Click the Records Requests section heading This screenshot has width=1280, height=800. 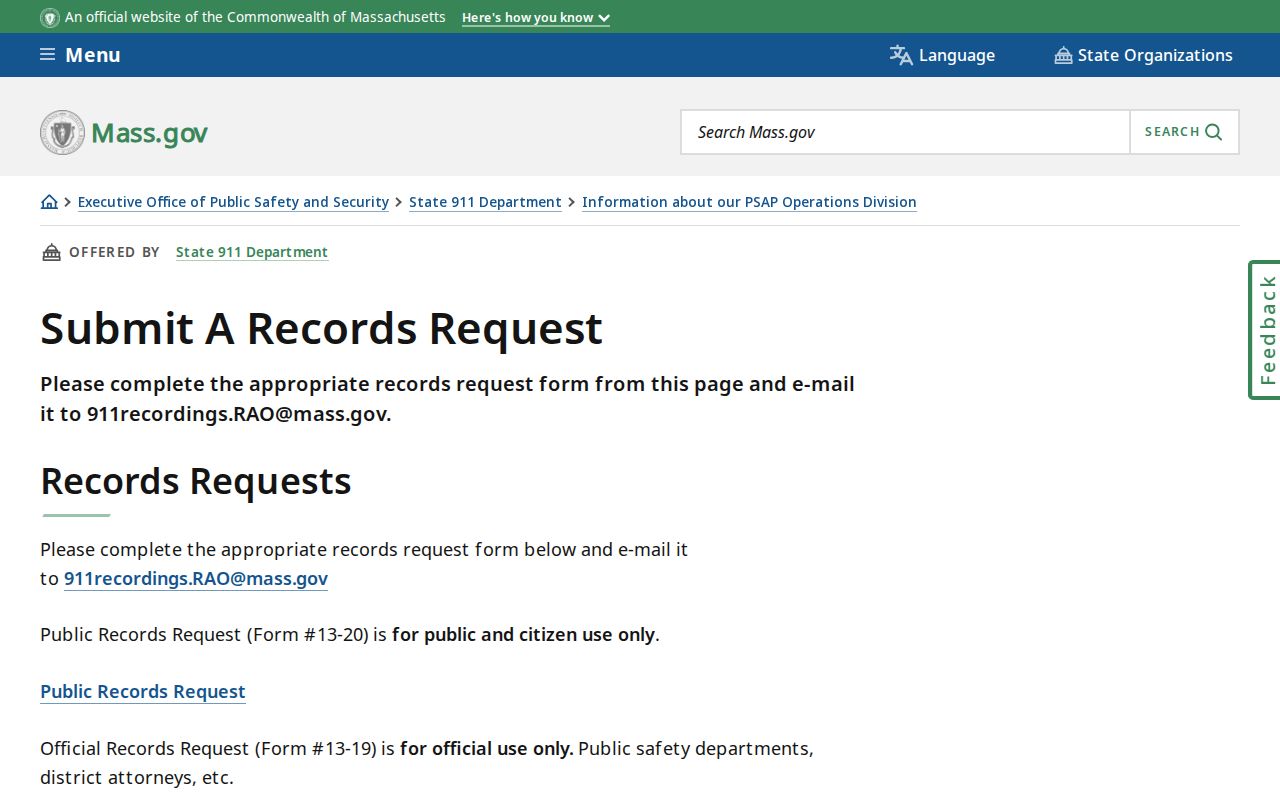(196, 481)
